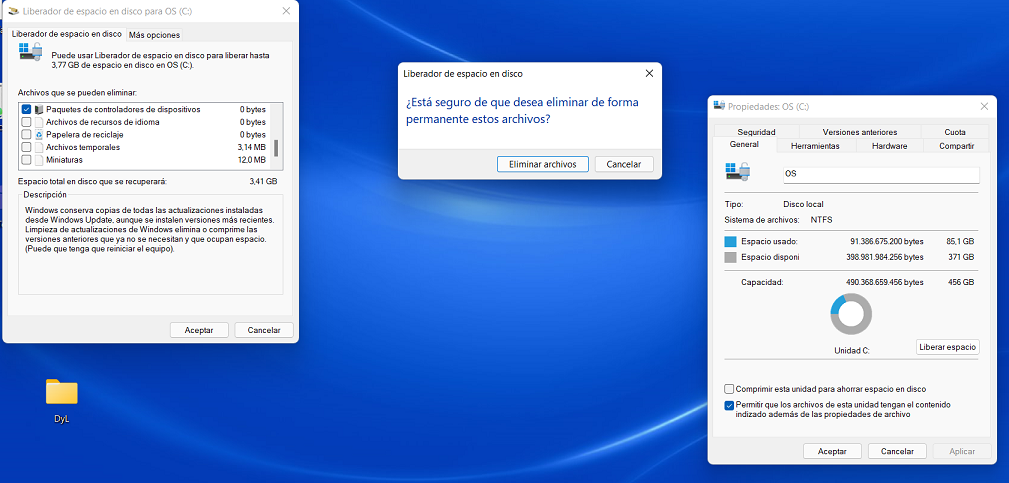Click the drive icon in the Propiedades title bar
This screenshot has height=483, width=1009.
719,106
